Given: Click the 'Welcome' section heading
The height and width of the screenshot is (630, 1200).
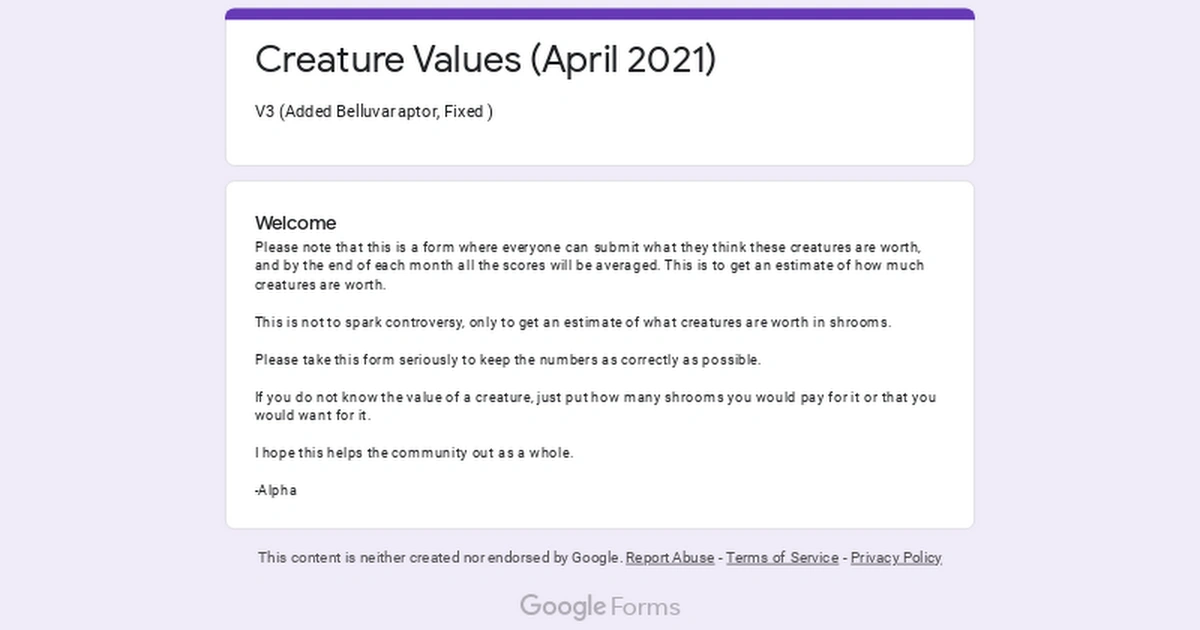Looking at the screenshot, I should (295, 222).
